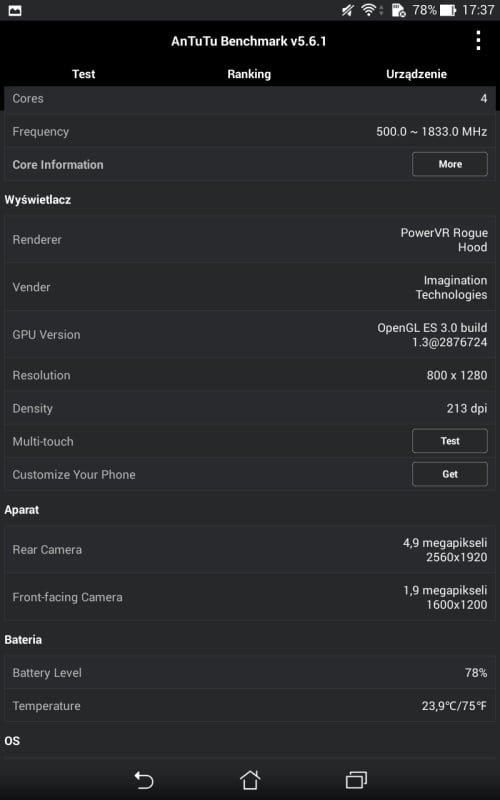Open the three-dot overflow menu
This screenshot has height=800, width=500.
[x=478, y=40]
